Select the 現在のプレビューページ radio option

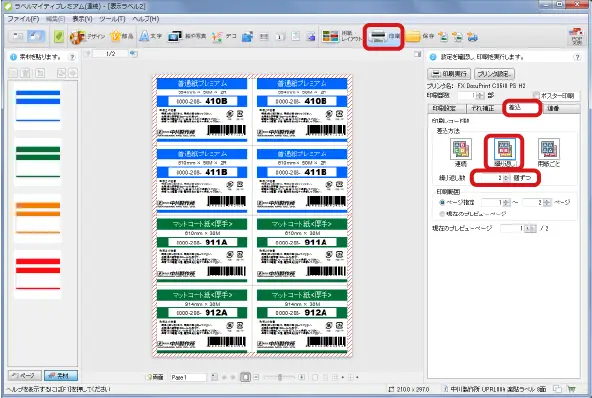coord(442,214)
